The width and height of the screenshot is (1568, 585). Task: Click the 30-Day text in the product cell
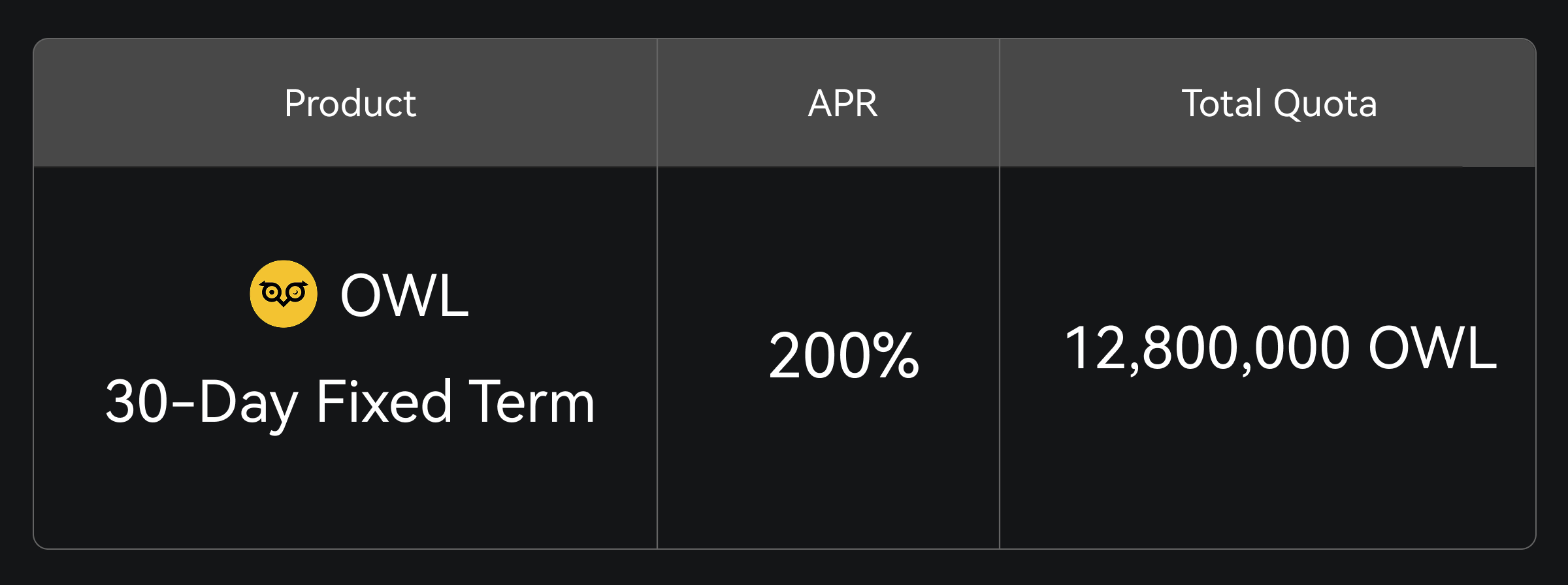[x=202, y=403]
